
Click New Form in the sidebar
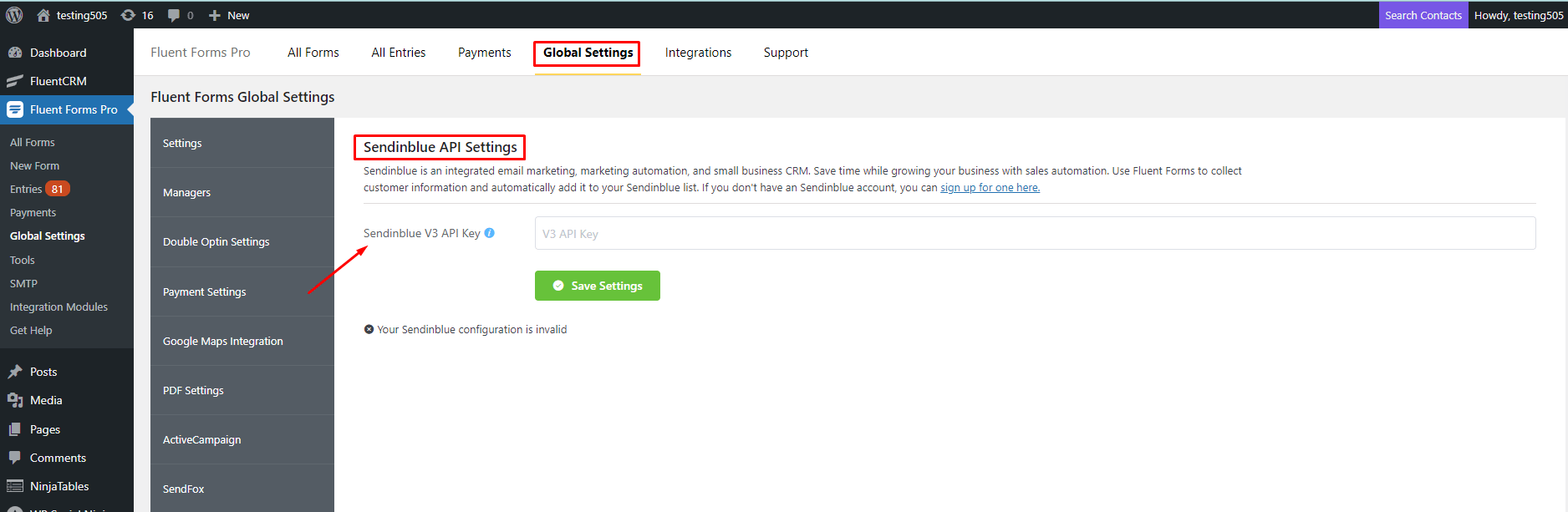[x=35, y=166]
